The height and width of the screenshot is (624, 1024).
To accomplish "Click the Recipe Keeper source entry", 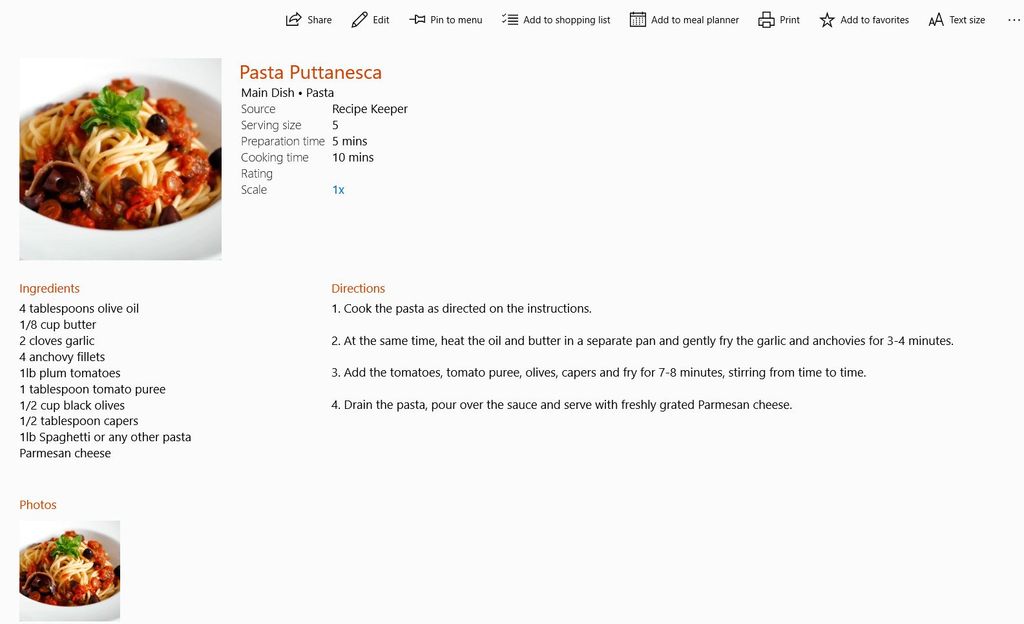I will [x=369, y=108].
